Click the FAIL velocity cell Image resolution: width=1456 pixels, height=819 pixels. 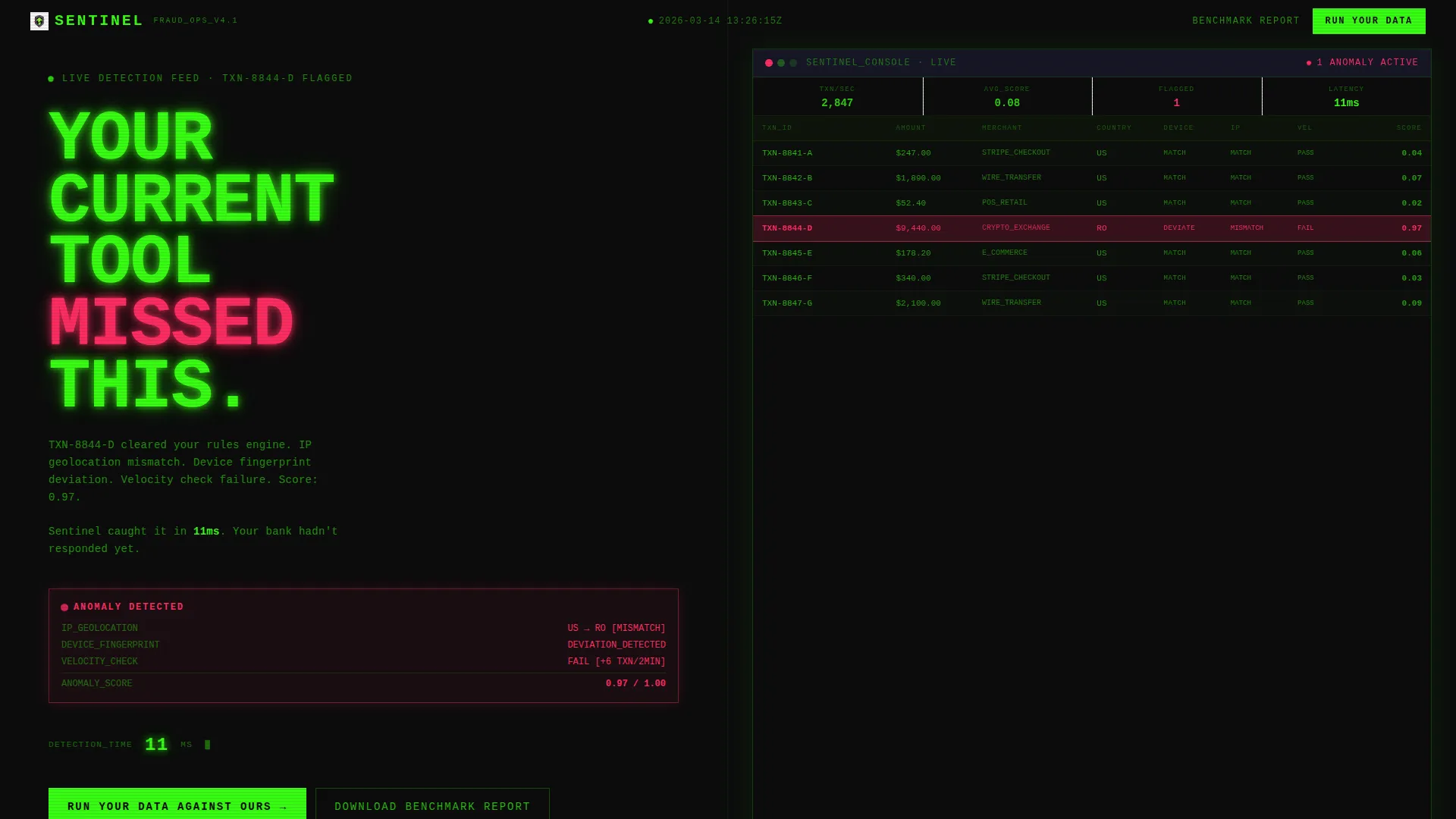[x=1306, y=228]
